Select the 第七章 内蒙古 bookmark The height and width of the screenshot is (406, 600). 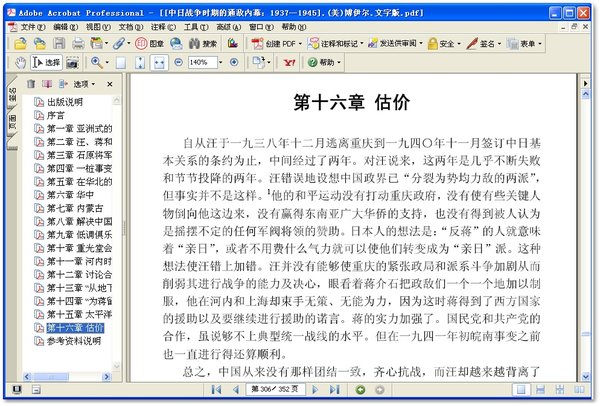[x=75, y=209]
